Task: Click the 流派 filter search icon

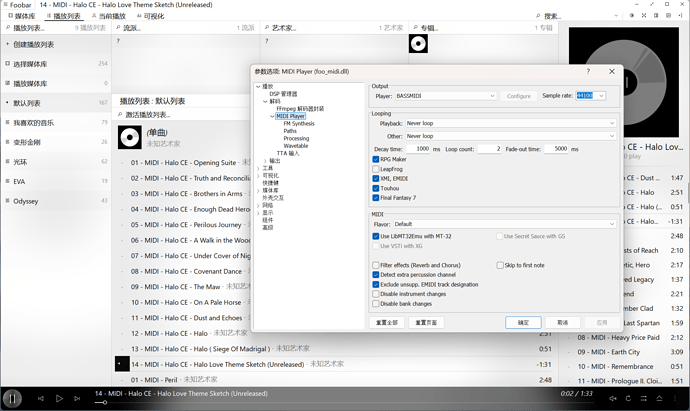Action: coord(118,28)
